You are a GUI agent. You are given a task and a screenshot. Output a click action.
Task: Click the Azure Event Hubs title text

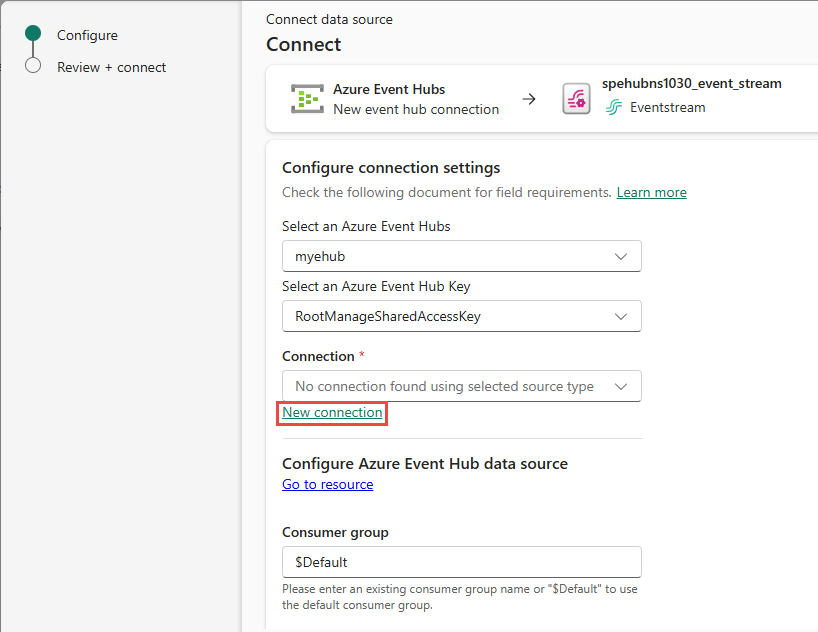click(x=389, y=89)
